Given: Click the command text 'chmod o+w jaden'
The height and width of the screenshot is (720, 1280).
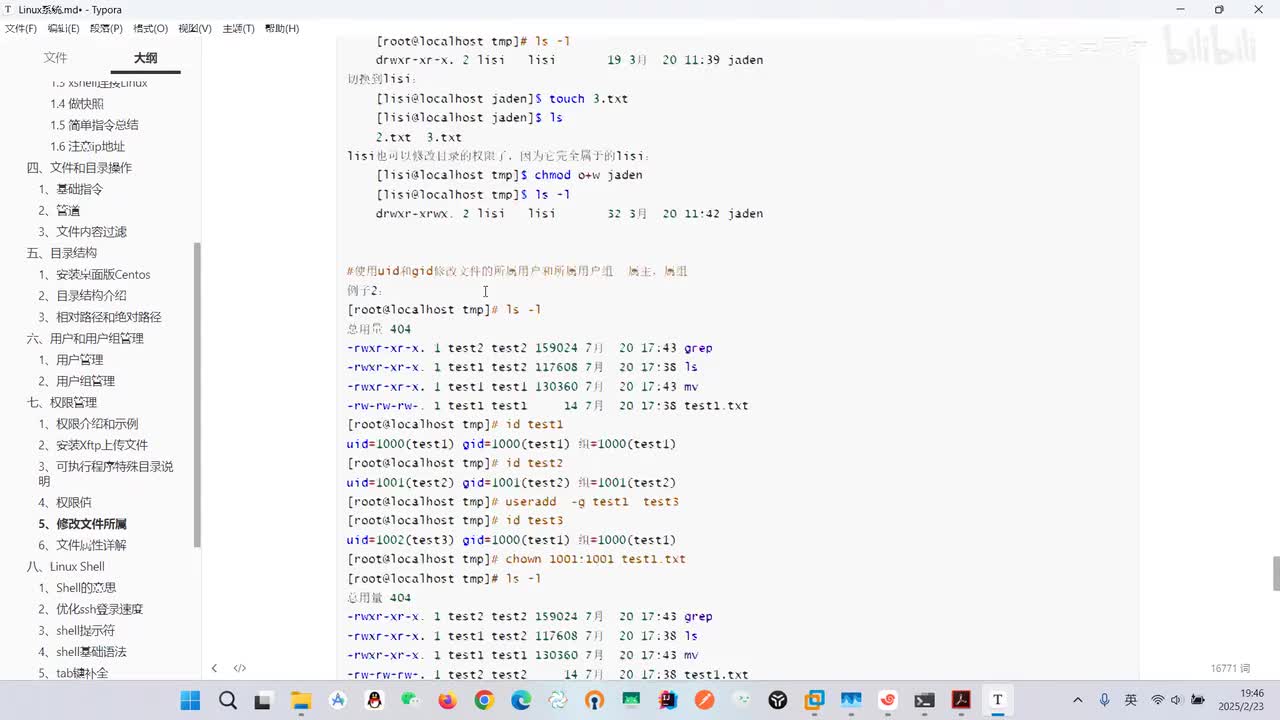Looking at the screenshot, I should point(588,175).
